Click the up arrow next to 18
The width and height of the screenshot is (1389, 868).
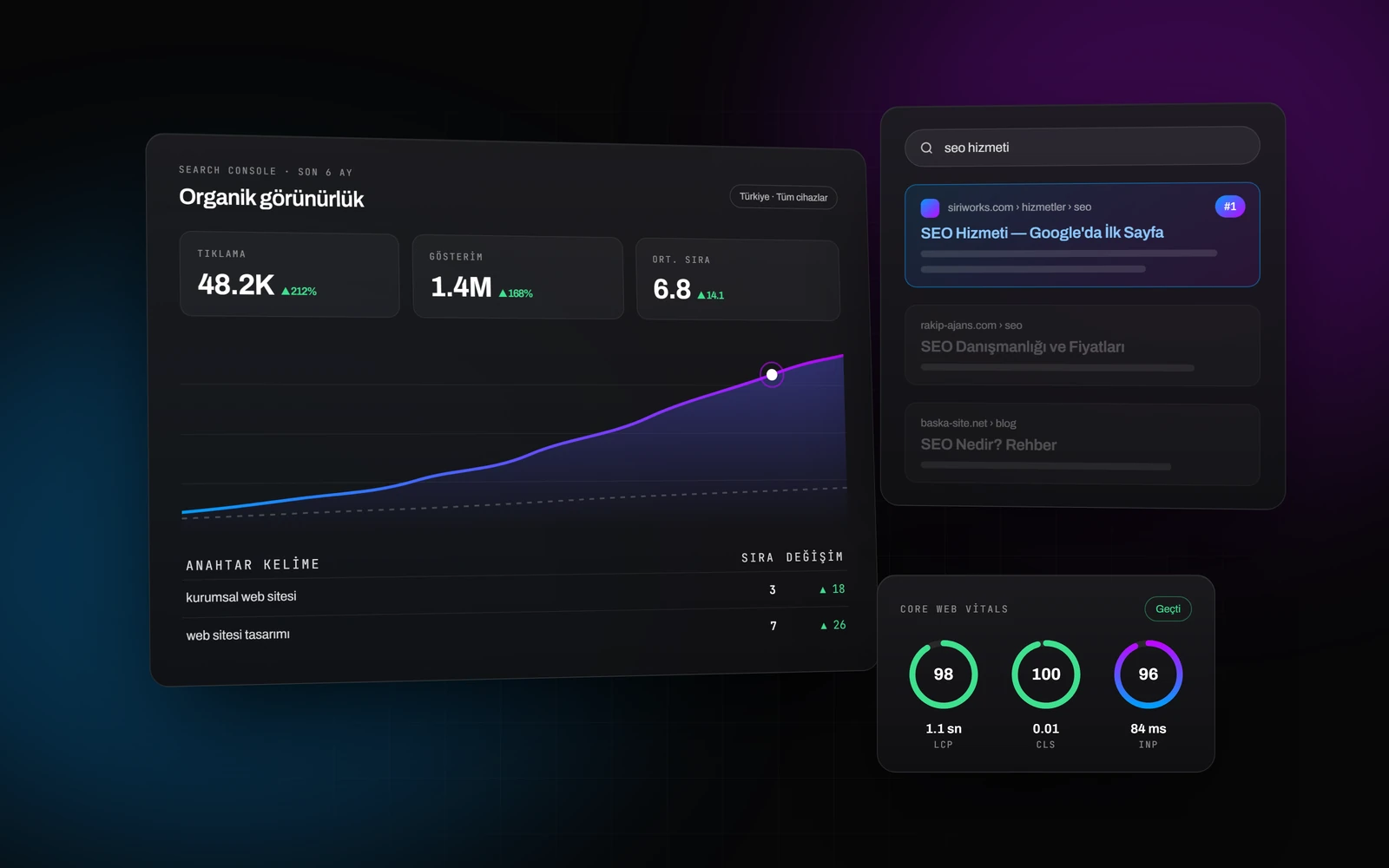tap(823, 589)
